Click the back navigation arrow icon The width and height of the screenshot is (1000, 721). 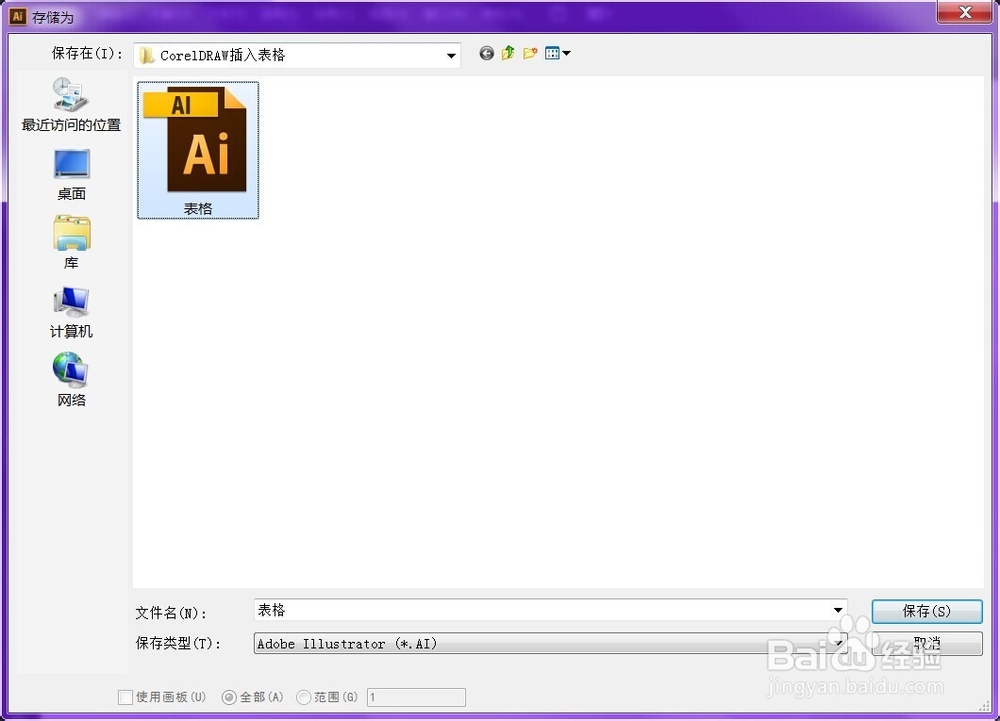[487, 54]
